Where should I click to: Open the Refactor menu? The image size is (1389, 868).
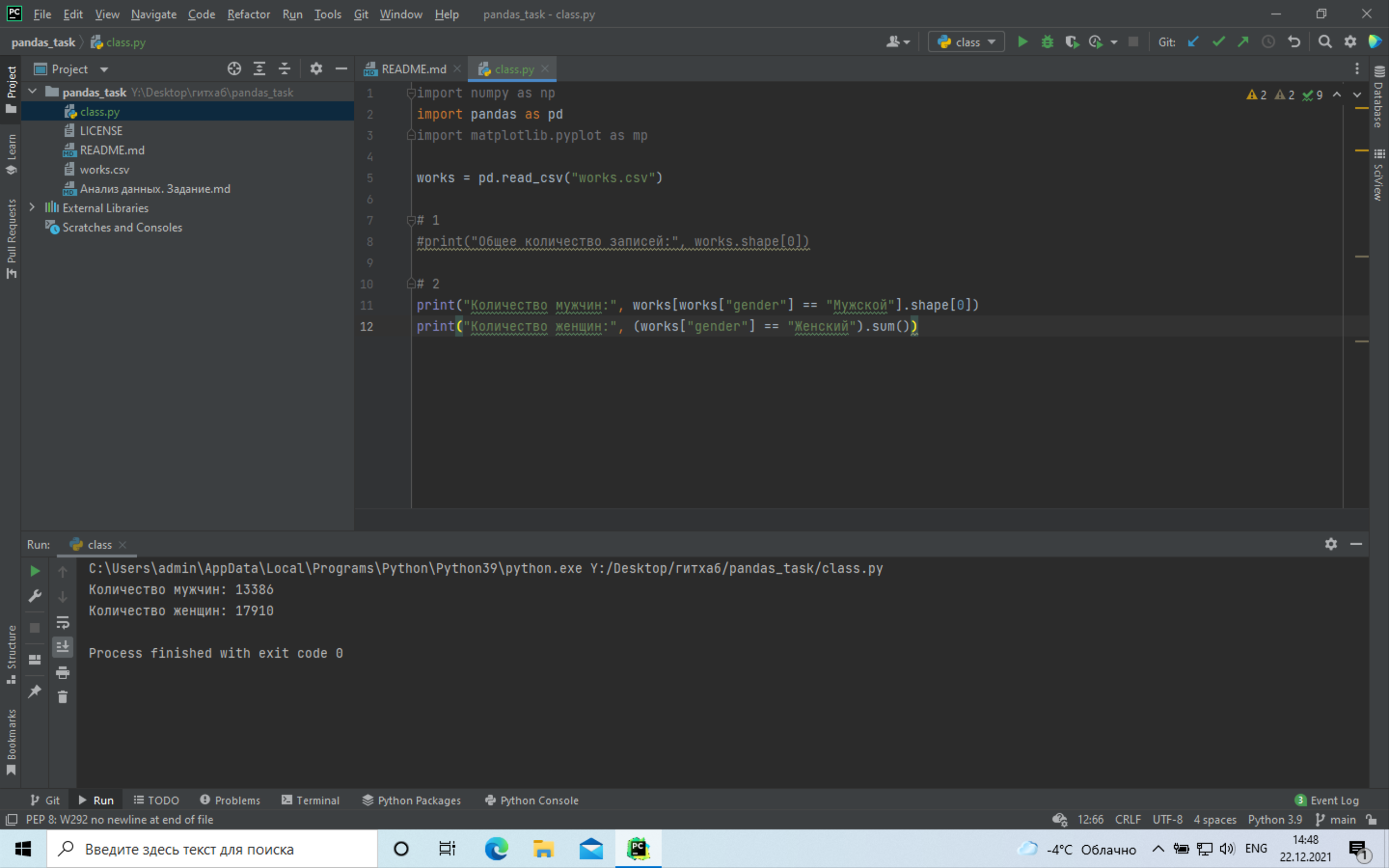248,14
